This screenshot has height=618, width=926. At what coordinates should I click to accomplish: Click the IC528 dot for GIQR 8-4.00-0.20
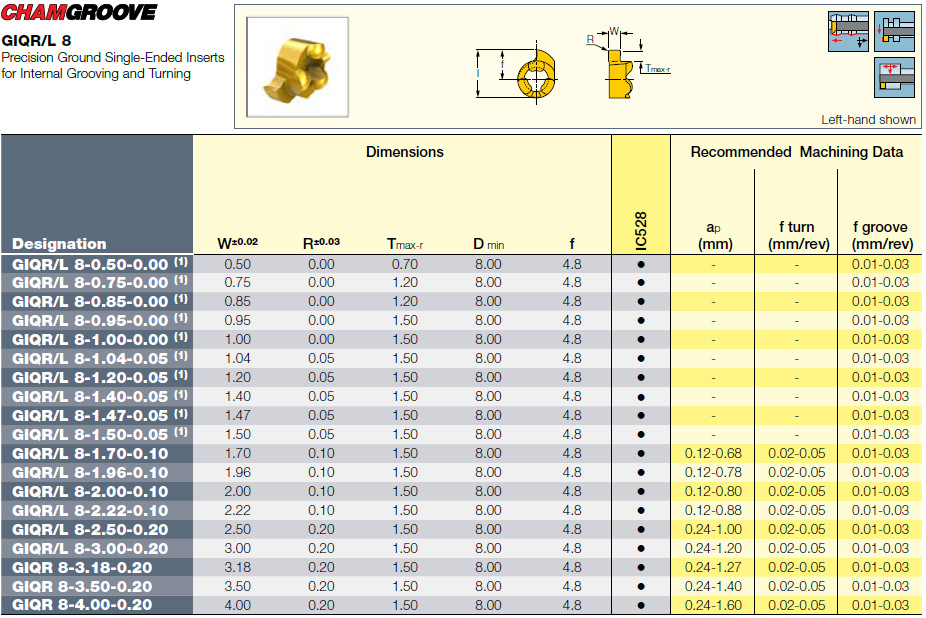coord(640,605)
